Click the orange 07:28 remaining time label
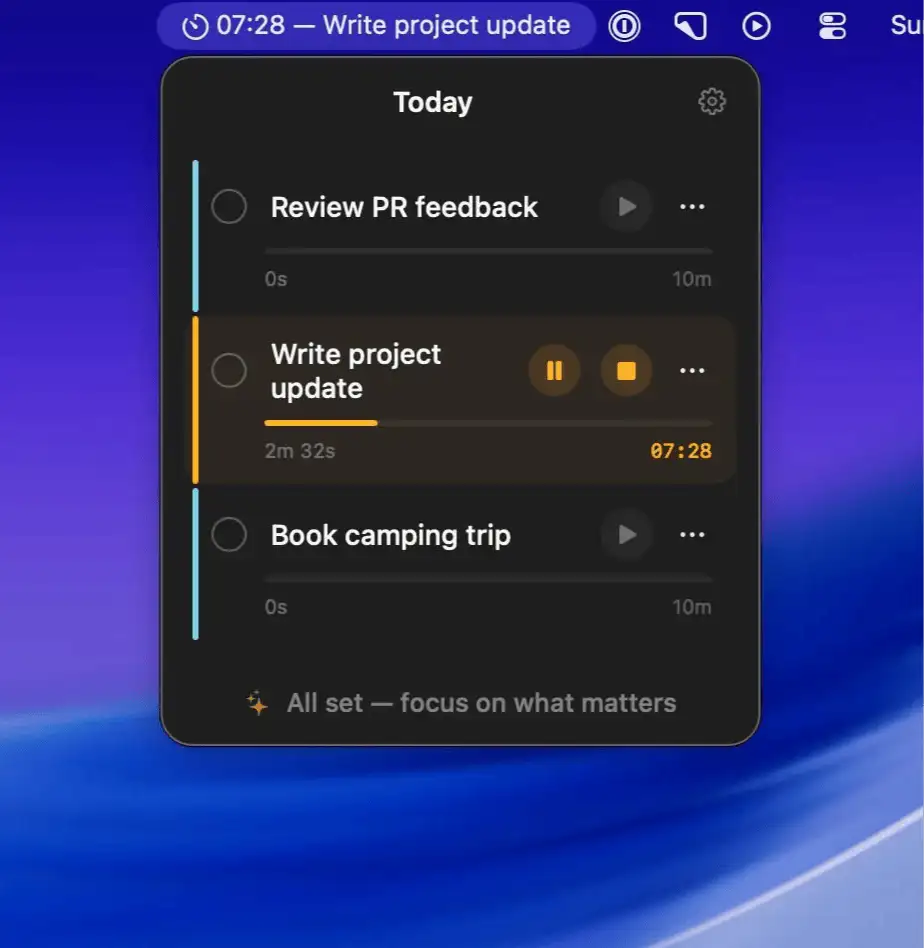Screen dimensions: 924x948 (x=681, y=451)
